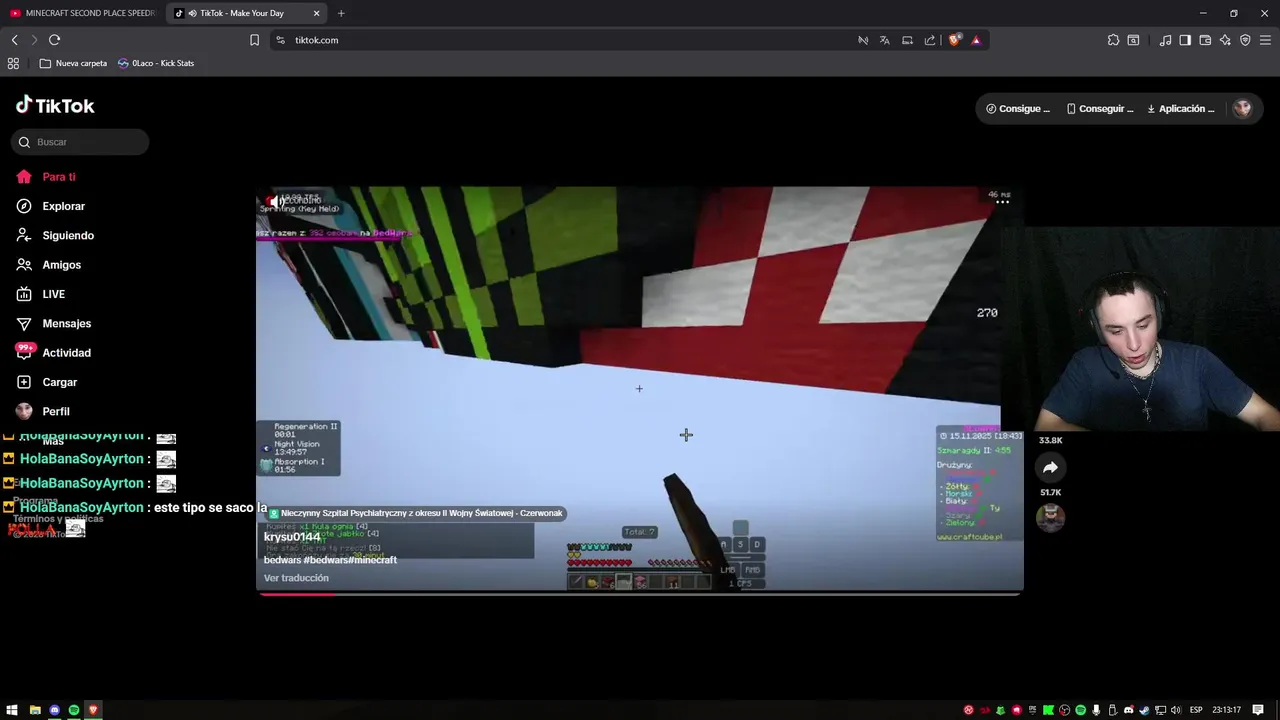
Task: Switch the ESP input language indicator
Action: click(x=1196, y=710)
